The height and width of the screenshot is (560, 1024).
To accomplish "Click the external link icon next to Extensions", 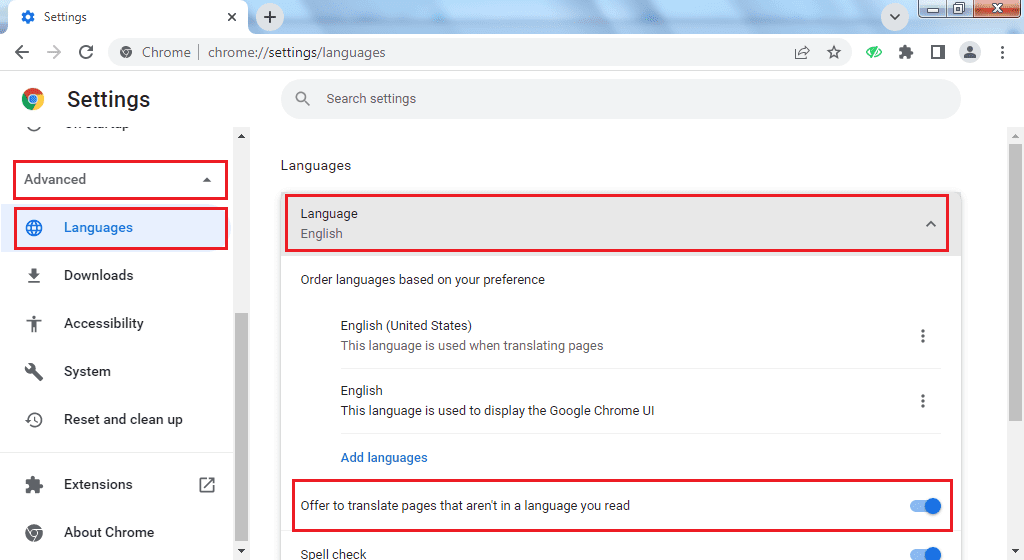I will click(206, 484).
